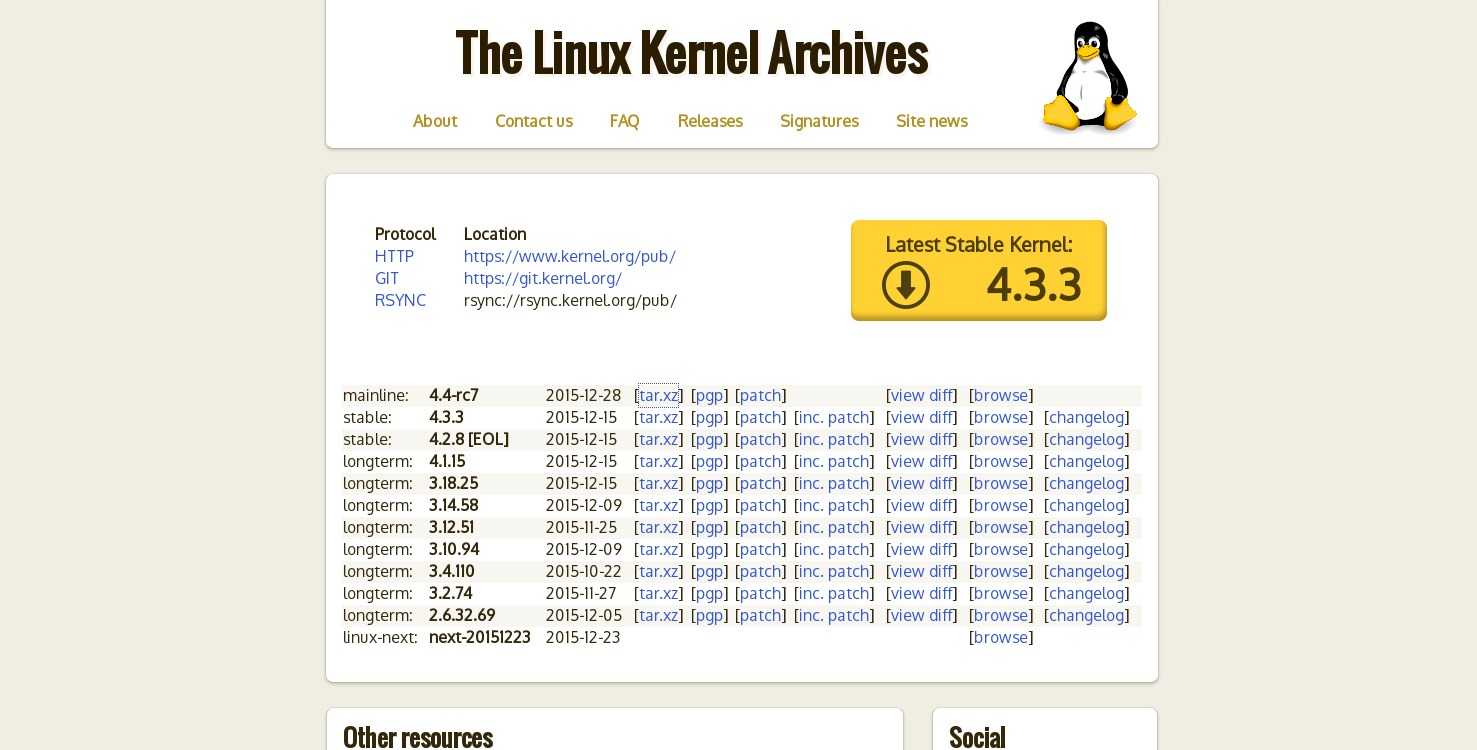Click the Tux penguin logo
Screen dimensions: 1477x750
(x=1088, y=77)
